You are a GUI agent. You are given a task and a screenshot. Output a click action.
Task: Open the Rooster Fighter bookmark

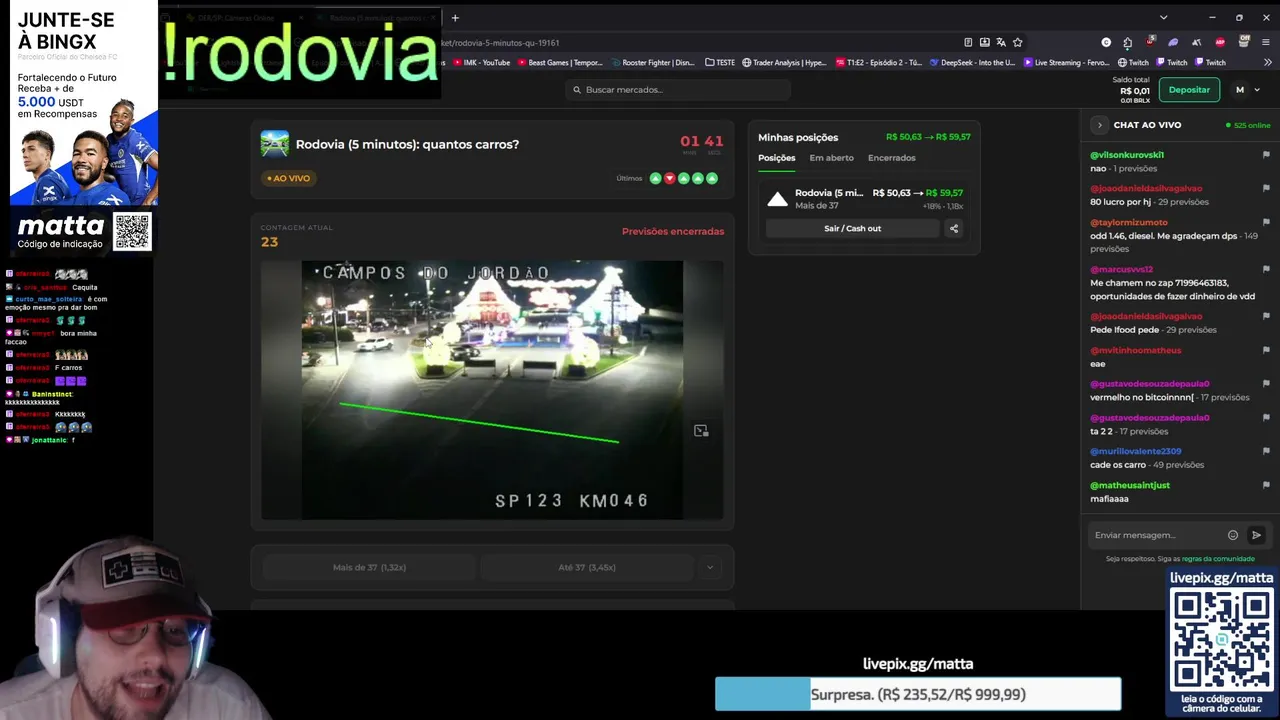(653, 62)
